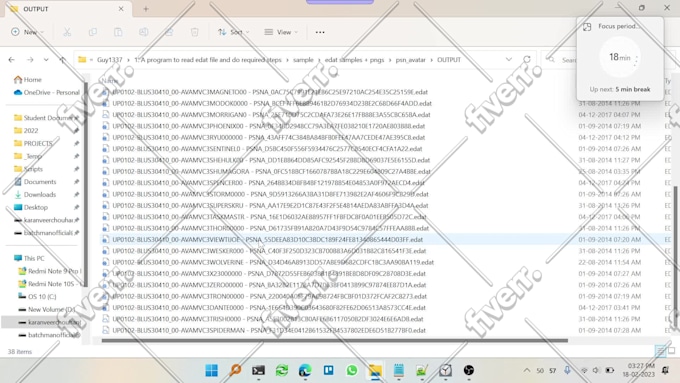Open the See more ellipsis menu
The height and width of the screenshot is (383, 680).
point(320,32)
